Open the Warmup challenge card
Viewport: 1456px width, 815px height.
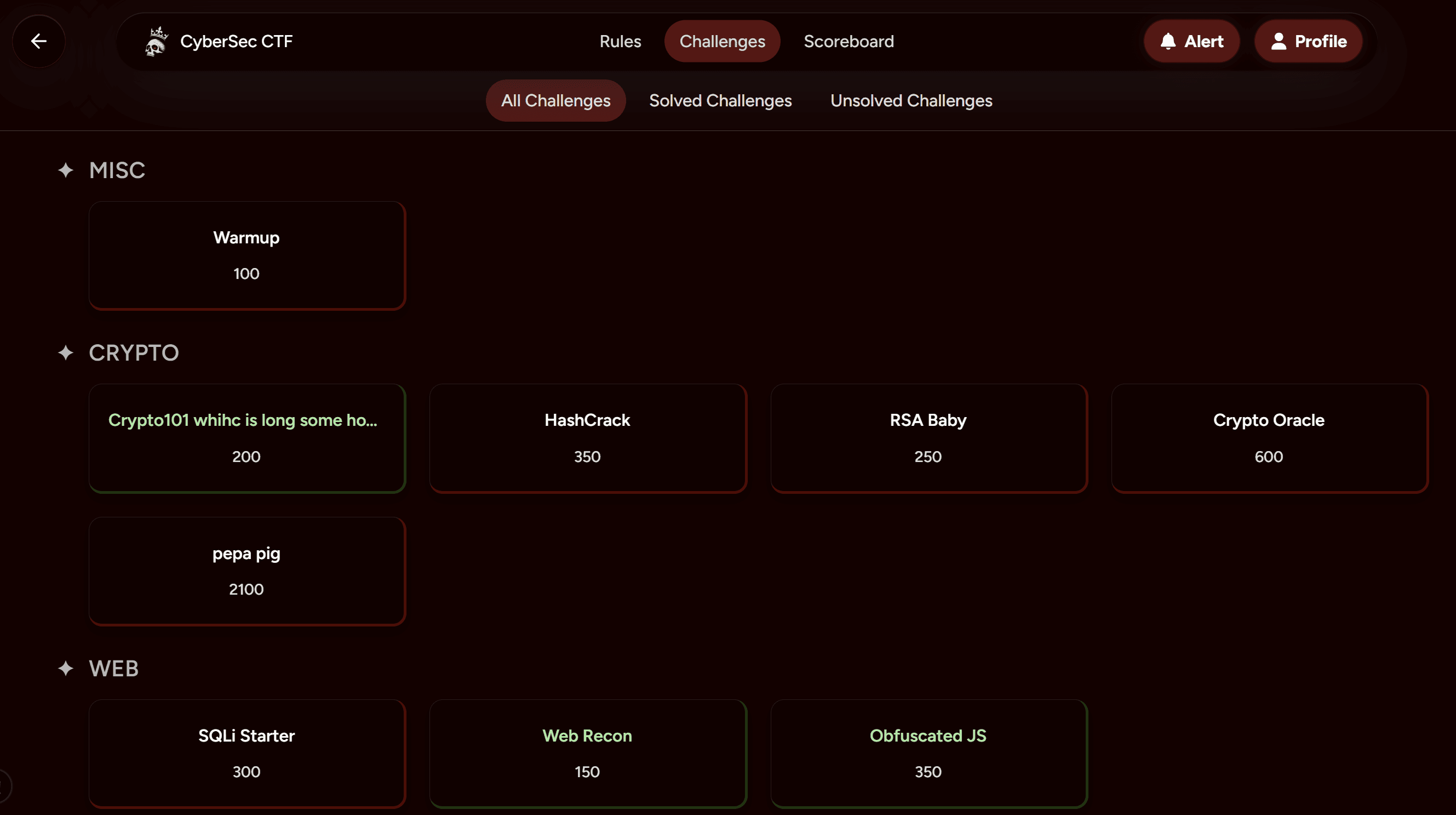[x=247, y=255]
